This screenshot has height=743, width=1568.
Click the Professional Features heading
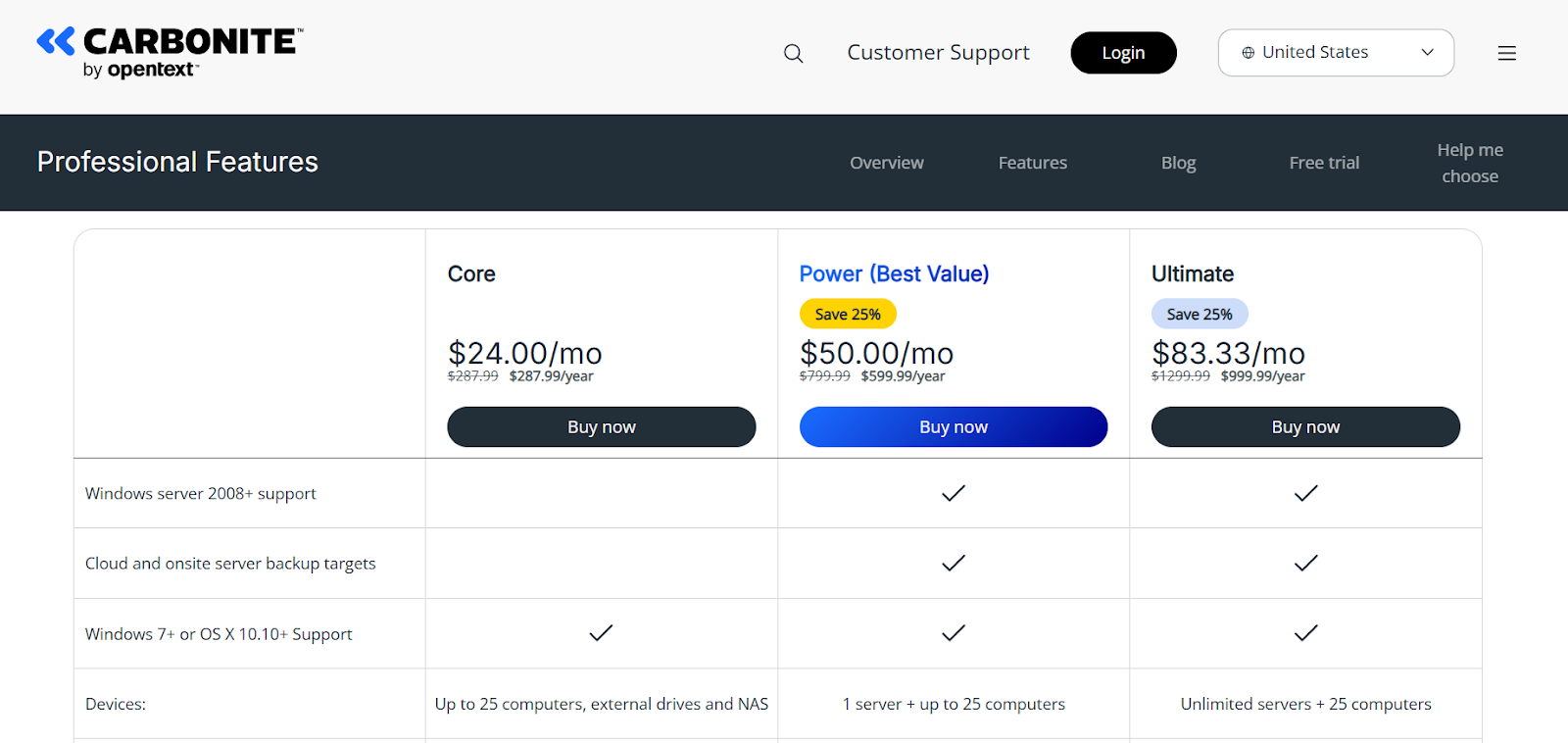pos(177,162)
